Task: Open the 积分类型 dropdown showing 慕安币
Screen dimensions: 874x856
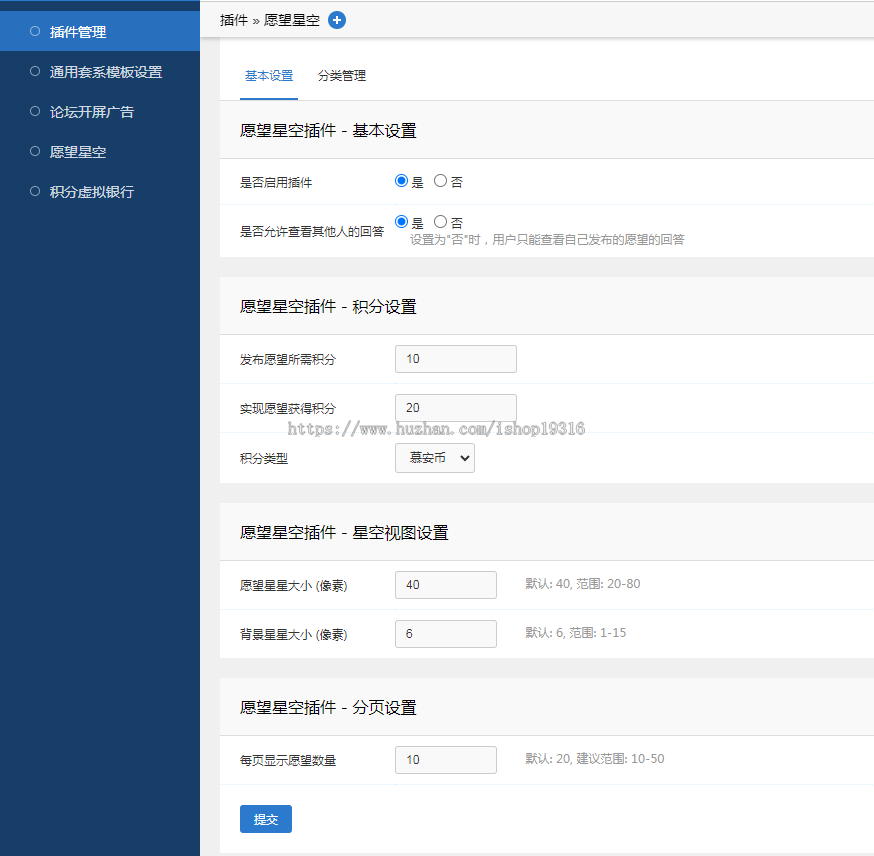Action: [435, 458]
